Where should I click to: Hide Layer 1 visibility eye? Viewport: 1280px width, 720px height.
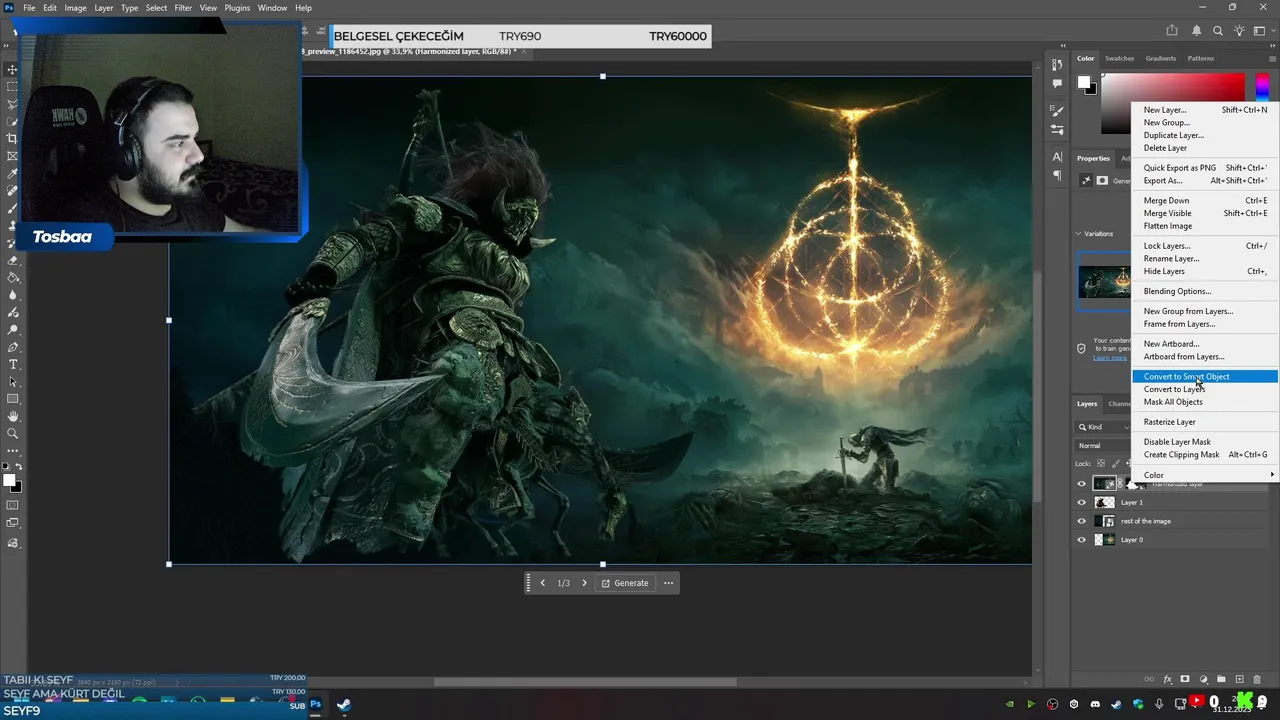click(x=1081, y=503)
